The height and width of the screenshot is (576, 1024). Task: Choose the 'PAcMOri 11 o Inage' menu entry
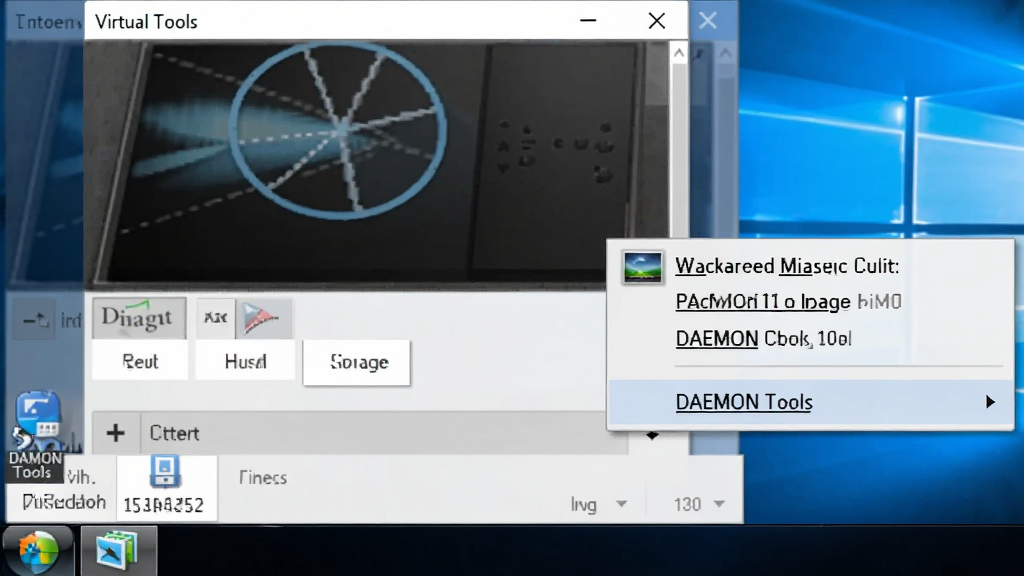coord(763,301)
